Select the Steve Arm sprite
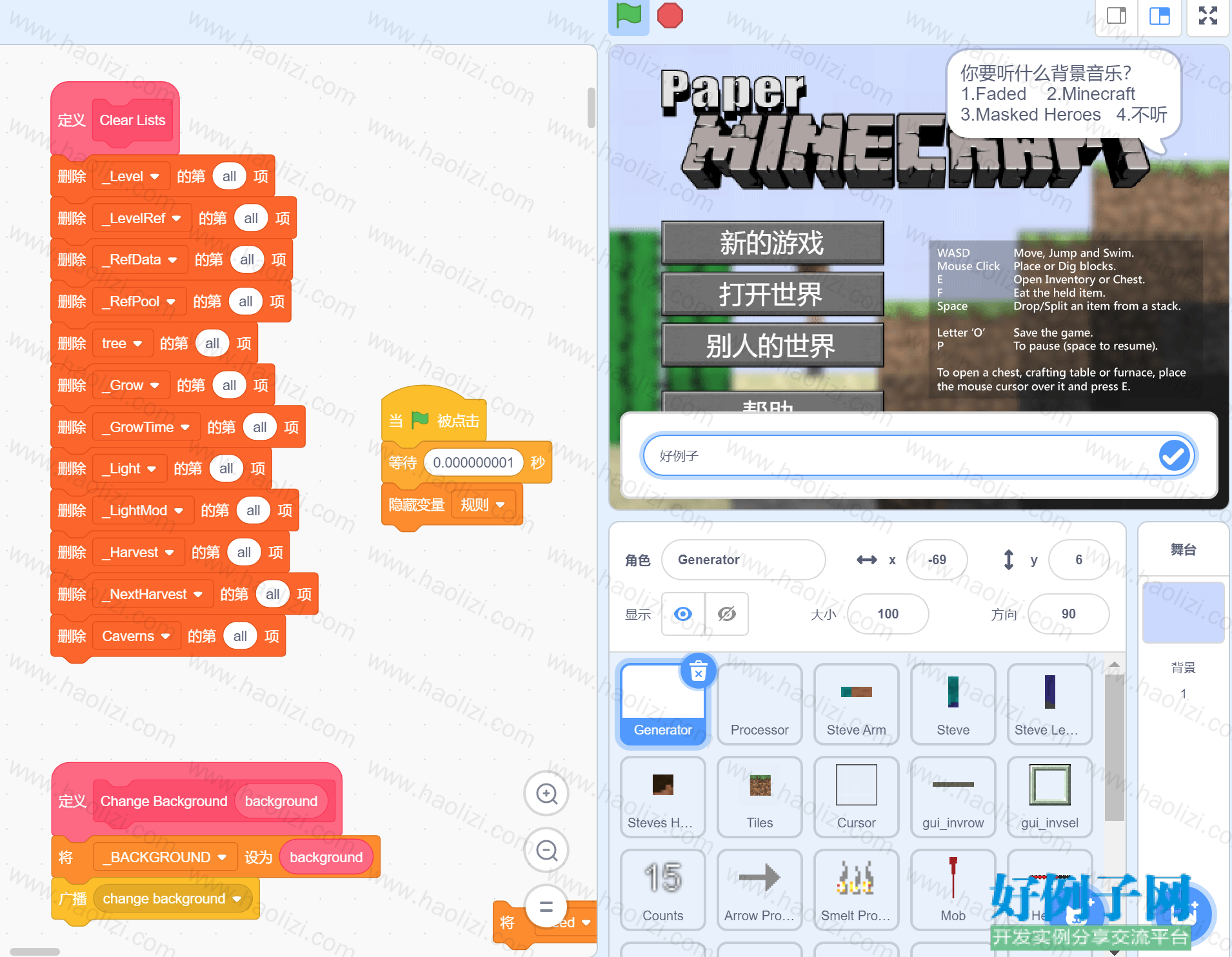 point(857,705)
